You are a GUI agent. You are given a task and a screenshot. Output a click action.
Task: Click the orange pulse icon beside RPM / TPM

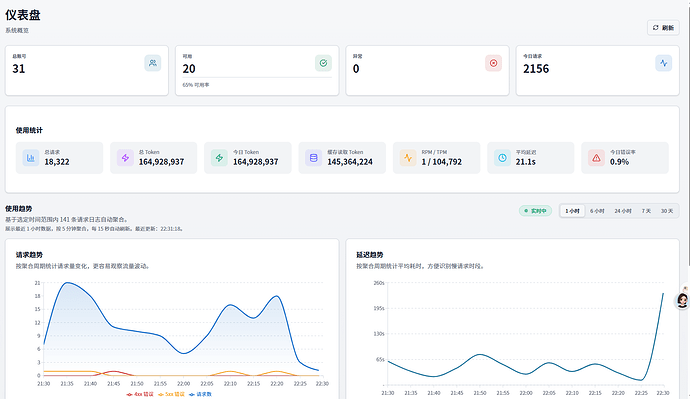click(x=408, y=157)
